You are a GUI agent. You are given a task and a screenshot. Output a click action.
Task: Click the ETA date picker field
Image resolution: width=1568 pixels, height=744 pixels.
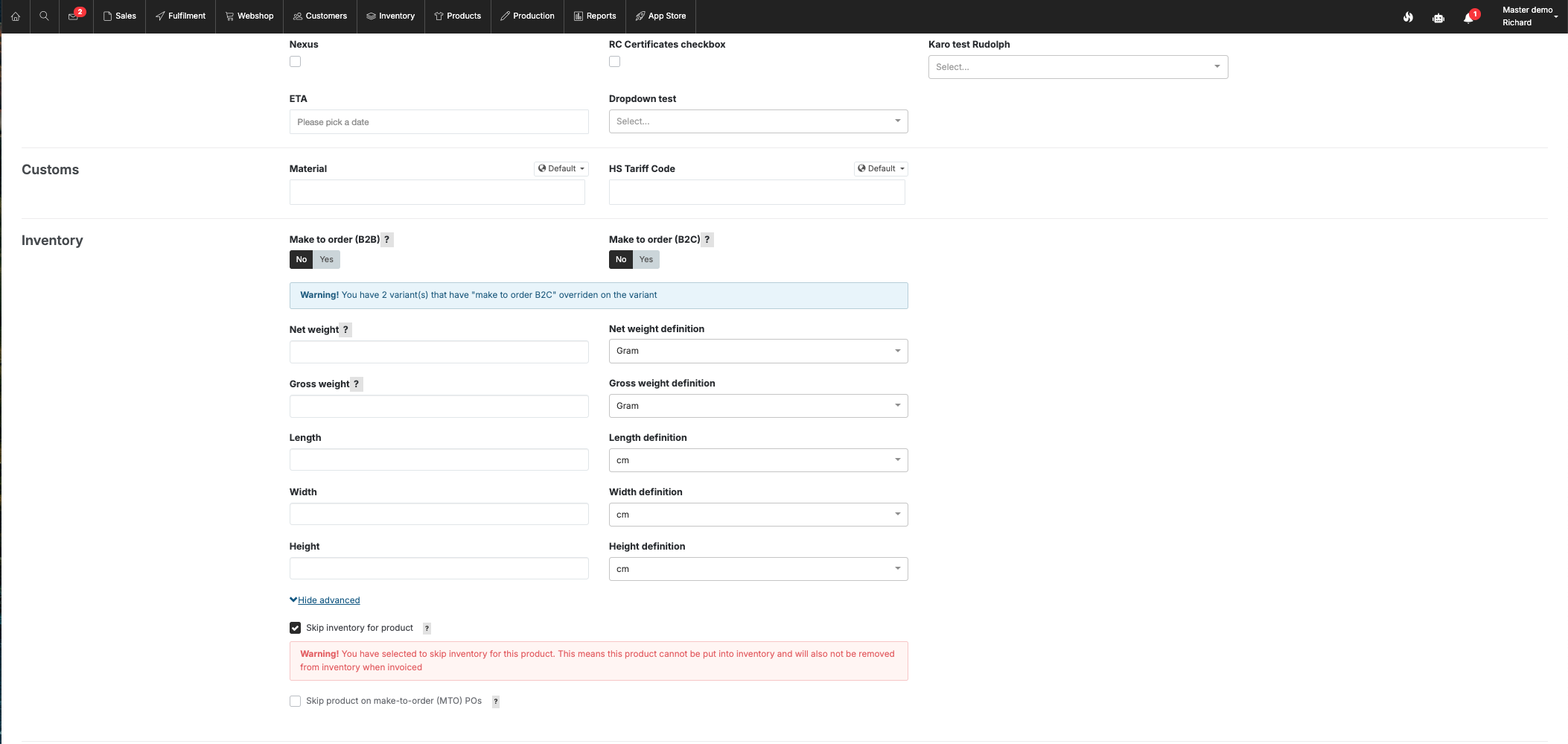[439, 122]
